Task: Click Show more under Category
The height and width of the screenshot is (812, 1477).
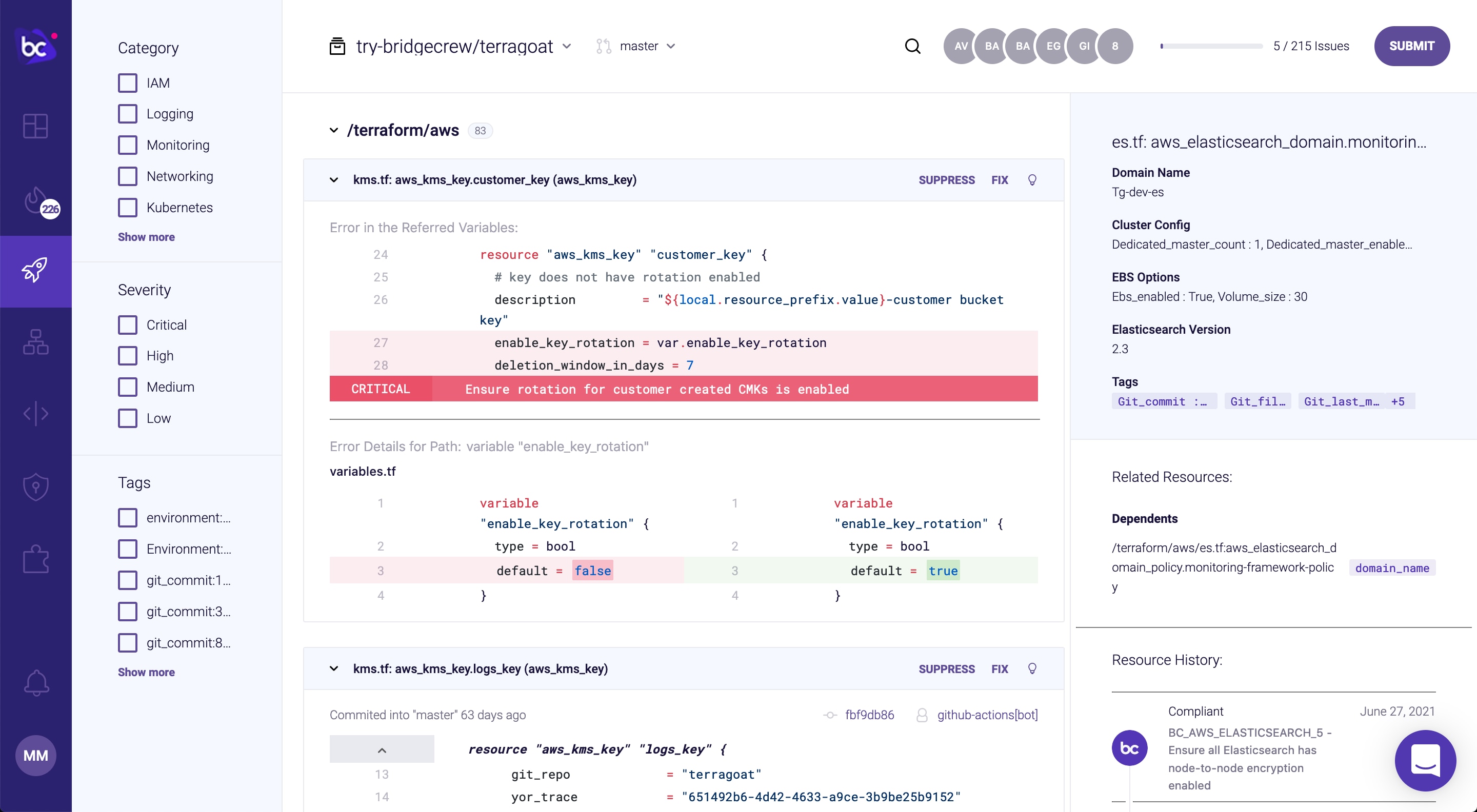Action: (x=146, y=237)
